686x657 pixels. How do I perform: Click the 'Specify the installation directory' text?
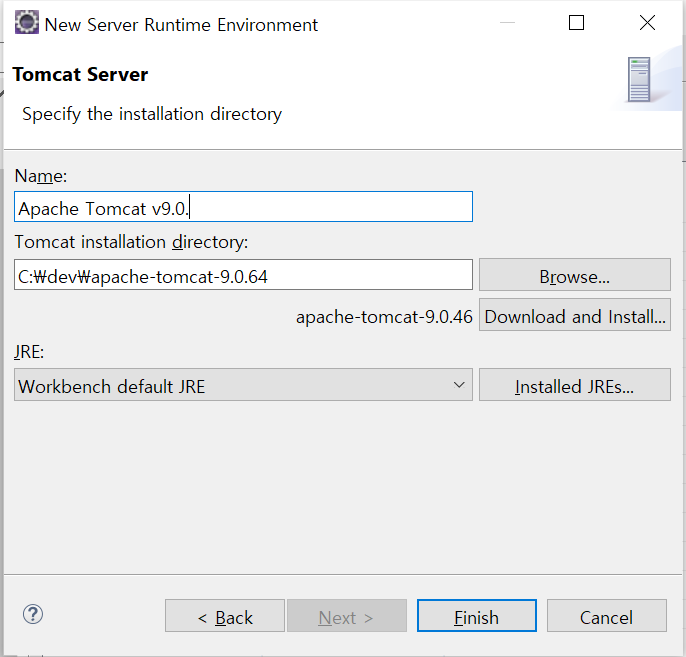[x=152, y=114]
